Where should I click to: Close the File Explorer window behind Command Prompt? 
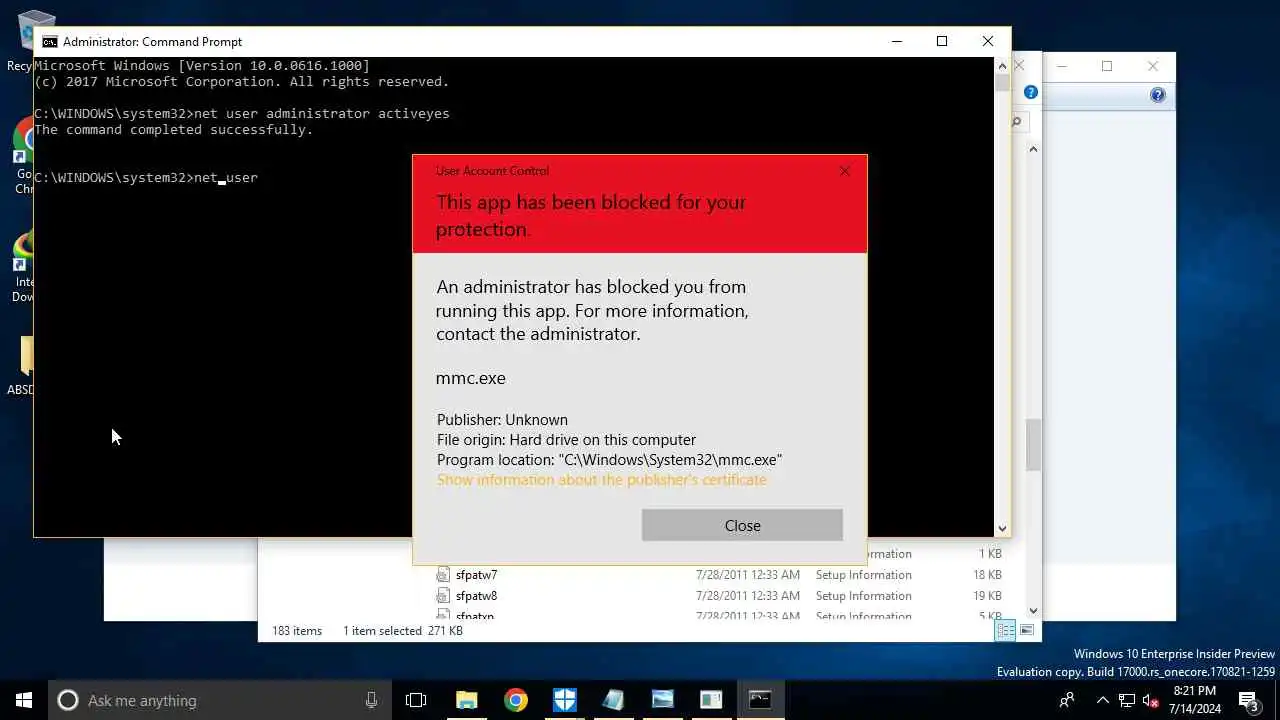[1019, 65]
